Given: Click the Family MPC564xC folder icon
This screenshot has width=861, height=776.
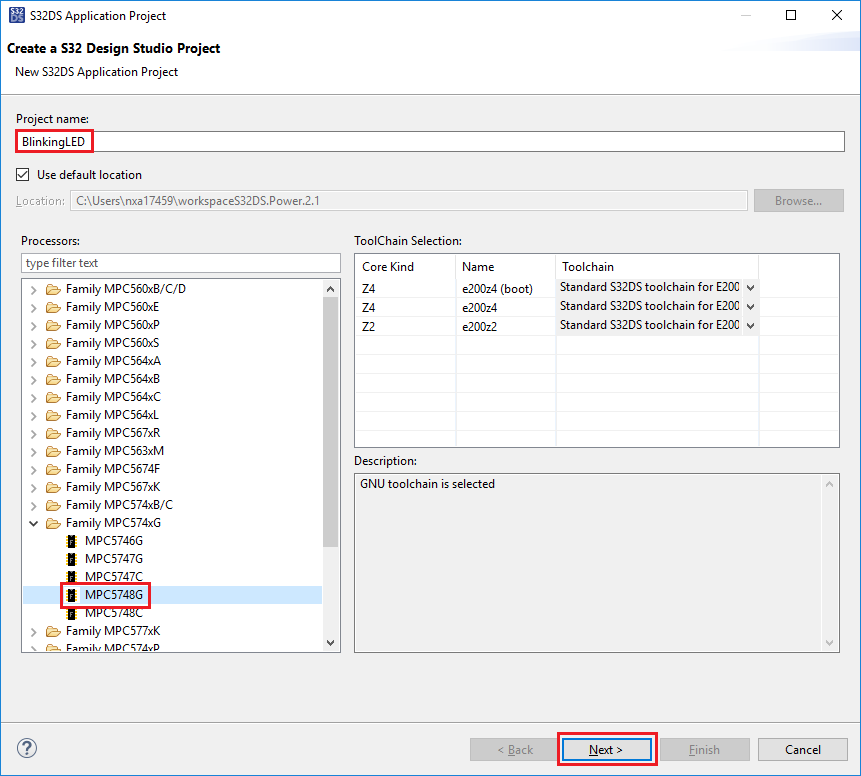Looking at the screenshot, I should 53,397.
